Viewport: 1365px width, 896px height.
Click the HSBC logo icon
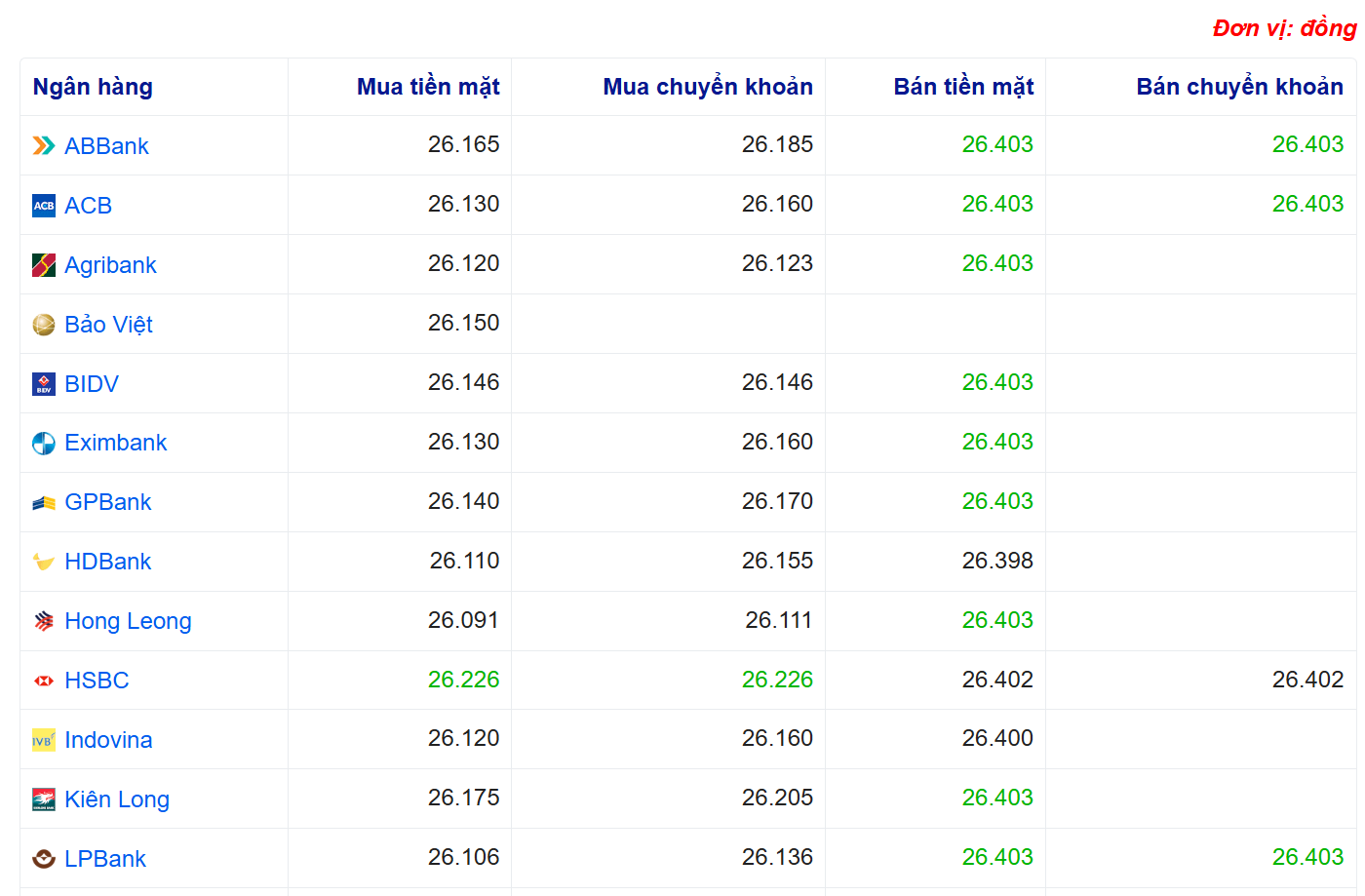pyautogui.click(x=44, y=681)
